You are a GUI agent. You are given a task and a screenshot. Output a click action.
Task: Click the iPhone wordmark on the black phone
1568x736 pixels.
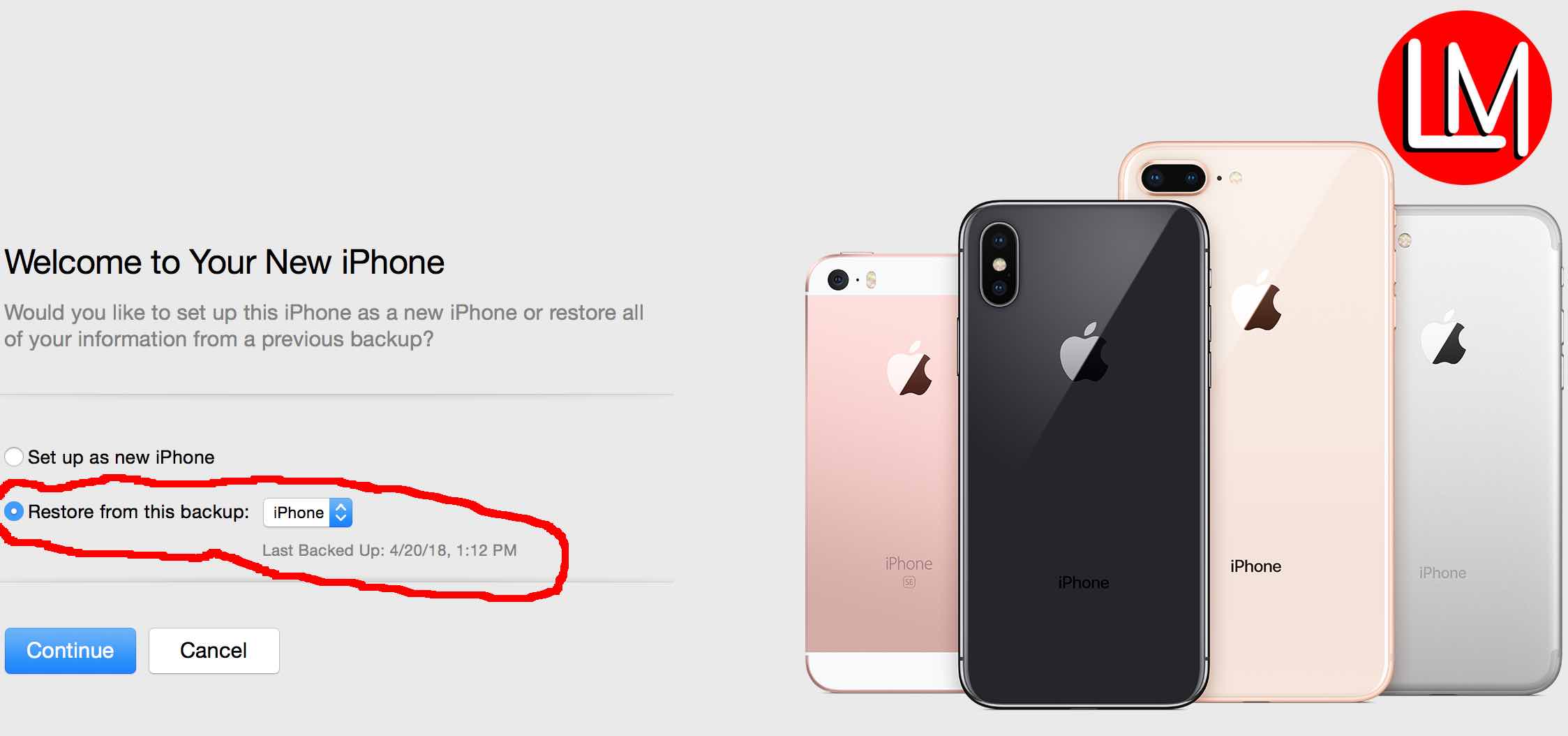coord(1083,582)
